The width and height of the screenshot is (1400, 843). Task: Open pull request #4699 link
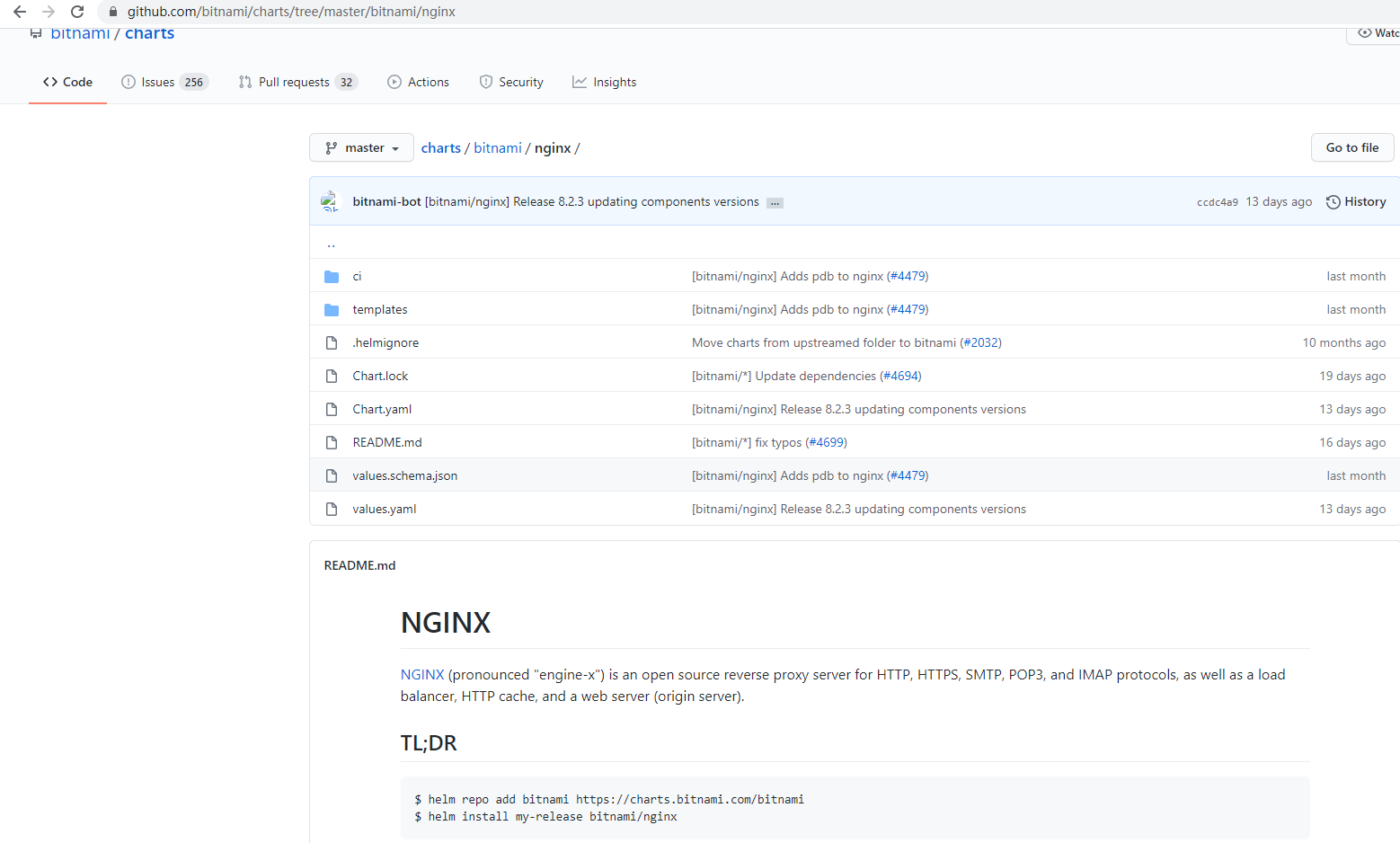pos(826,442)
